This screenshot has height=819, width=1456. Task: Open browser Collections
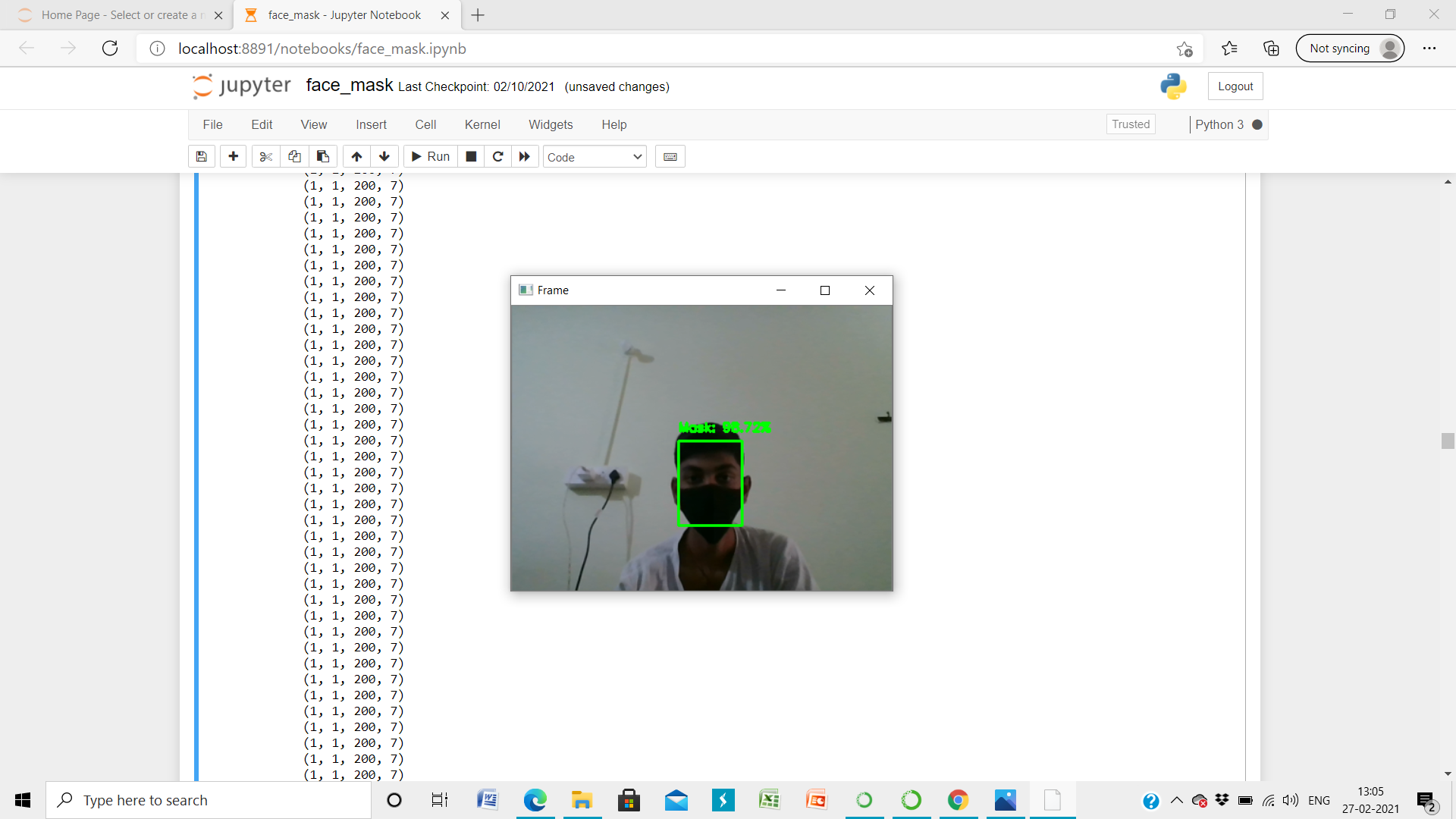pyautogui.click(x=1271, y=49)
